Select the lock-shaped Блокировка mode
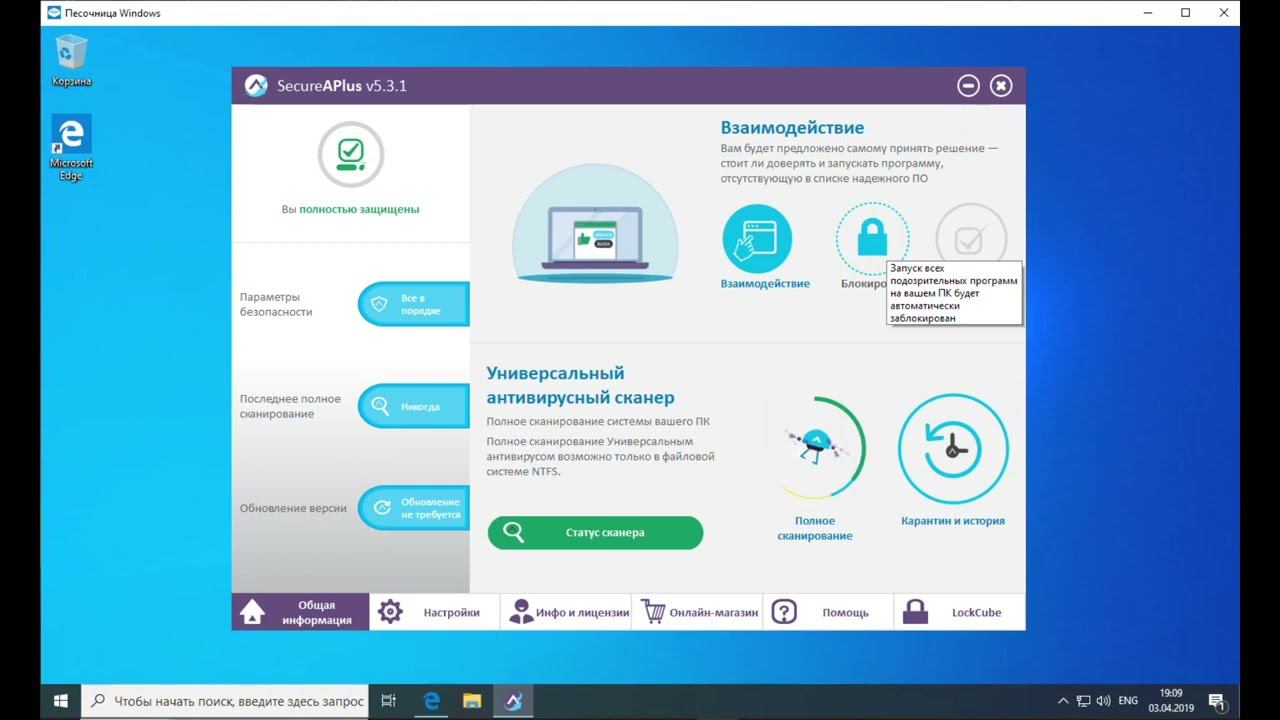This screenshot has width=1280, height=720. pyautogui.click(x=873, y=238)
